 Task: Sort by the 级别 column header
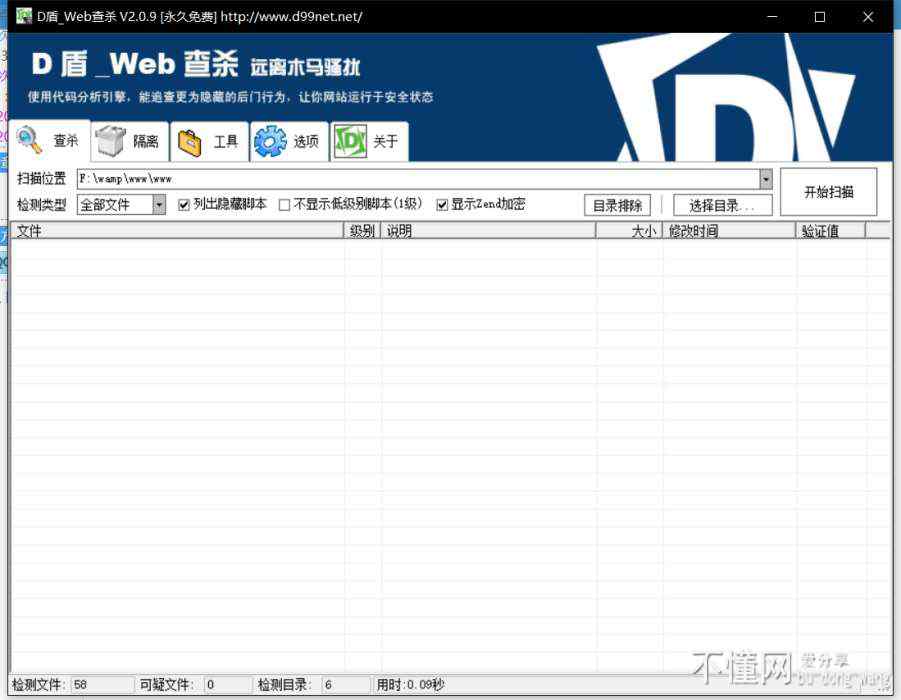coord(363,231)
